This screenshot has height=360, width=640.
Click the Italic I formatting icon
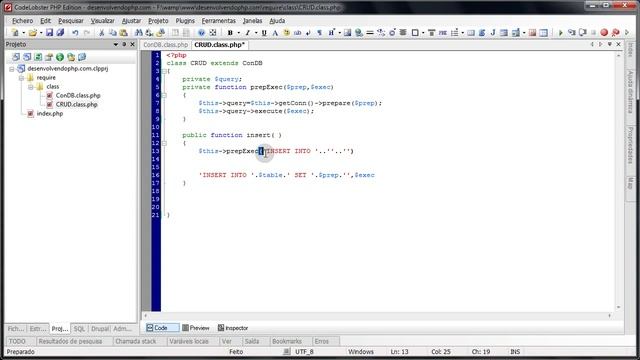coord(247,33)
